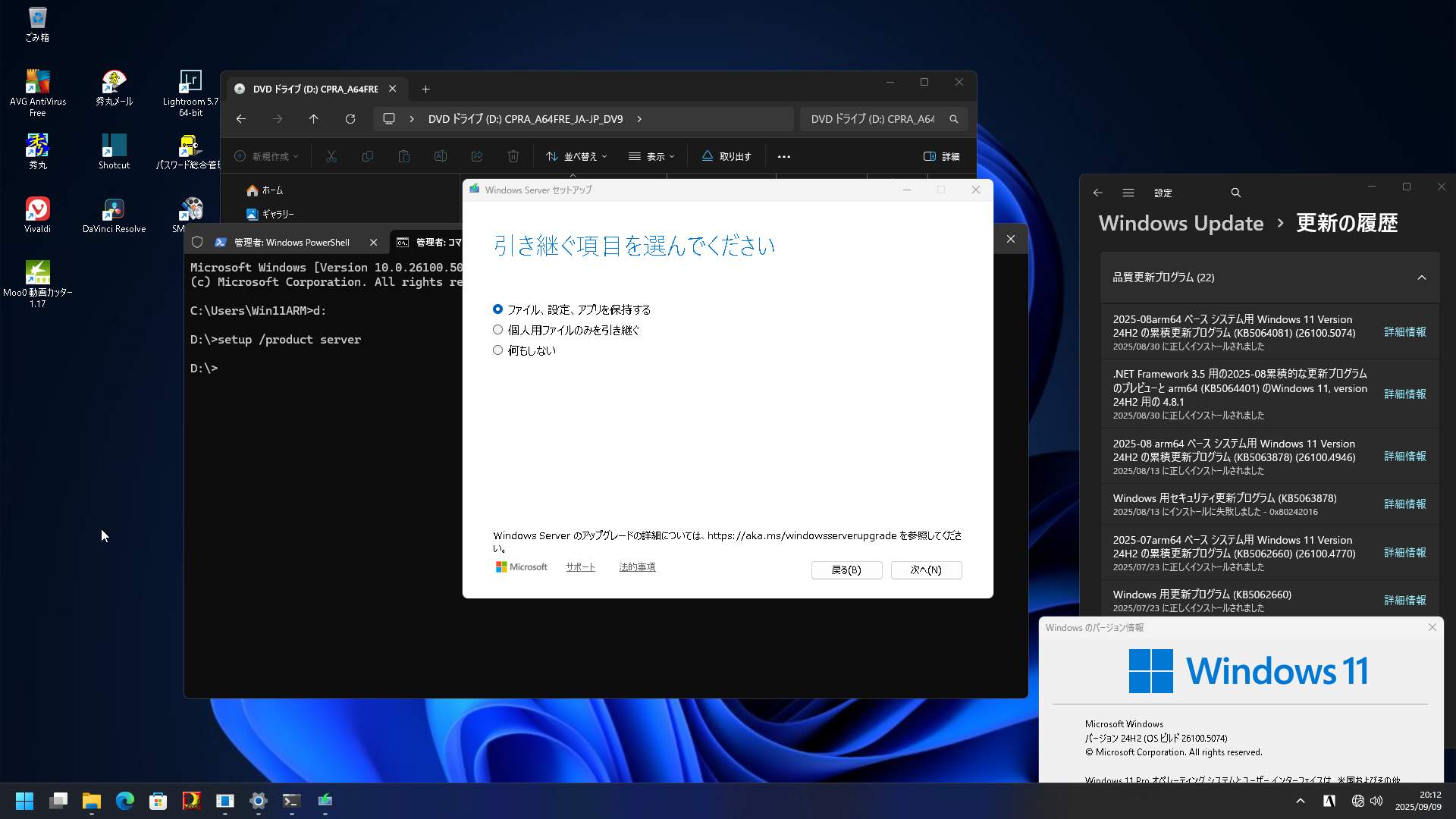Click back arrow in Settings window
This screenshot has height=819, width=1456.
(x=1097, y=193)
